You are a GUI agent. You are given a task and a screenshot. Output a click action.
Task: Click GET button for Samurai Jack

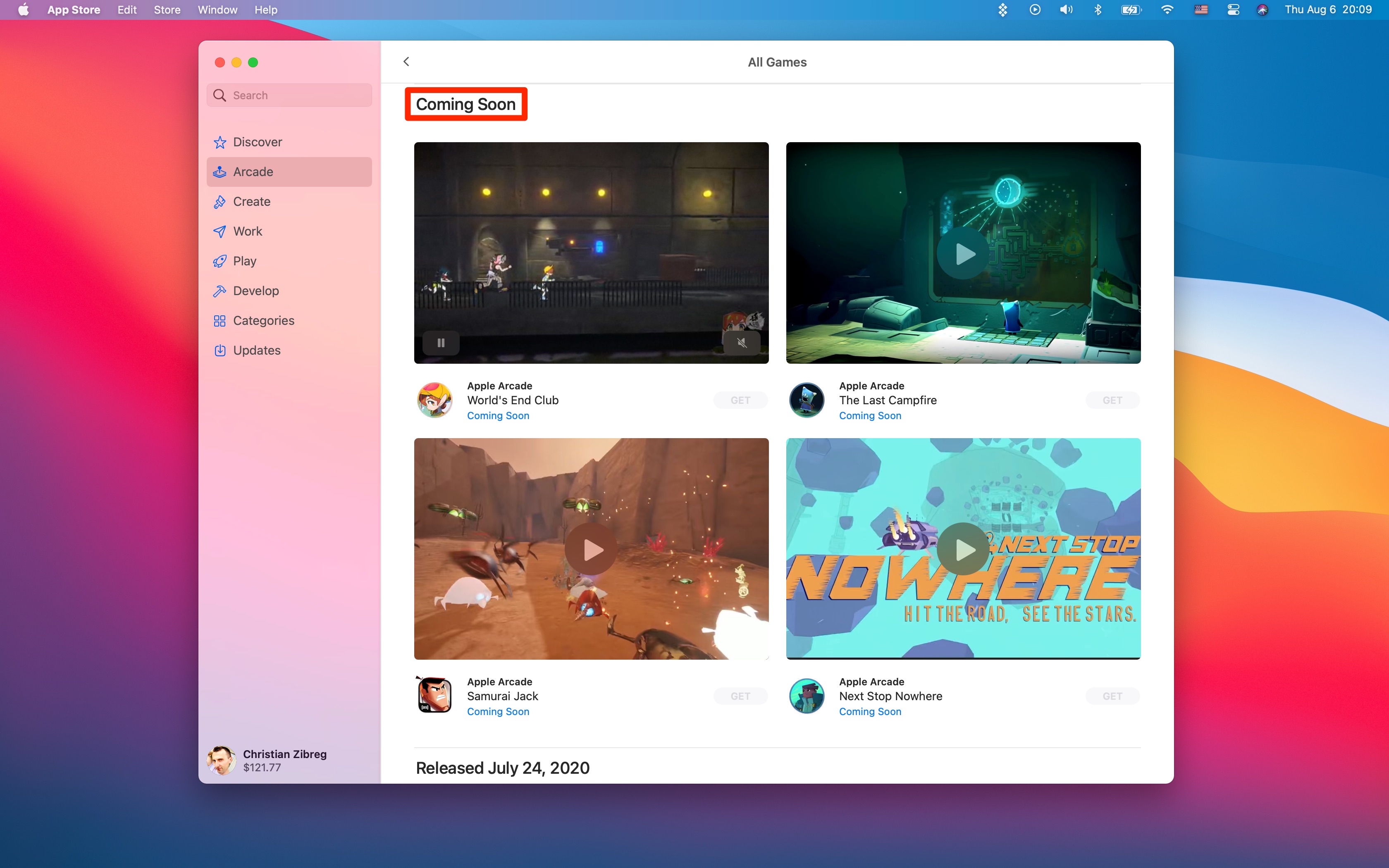[740, 696]
